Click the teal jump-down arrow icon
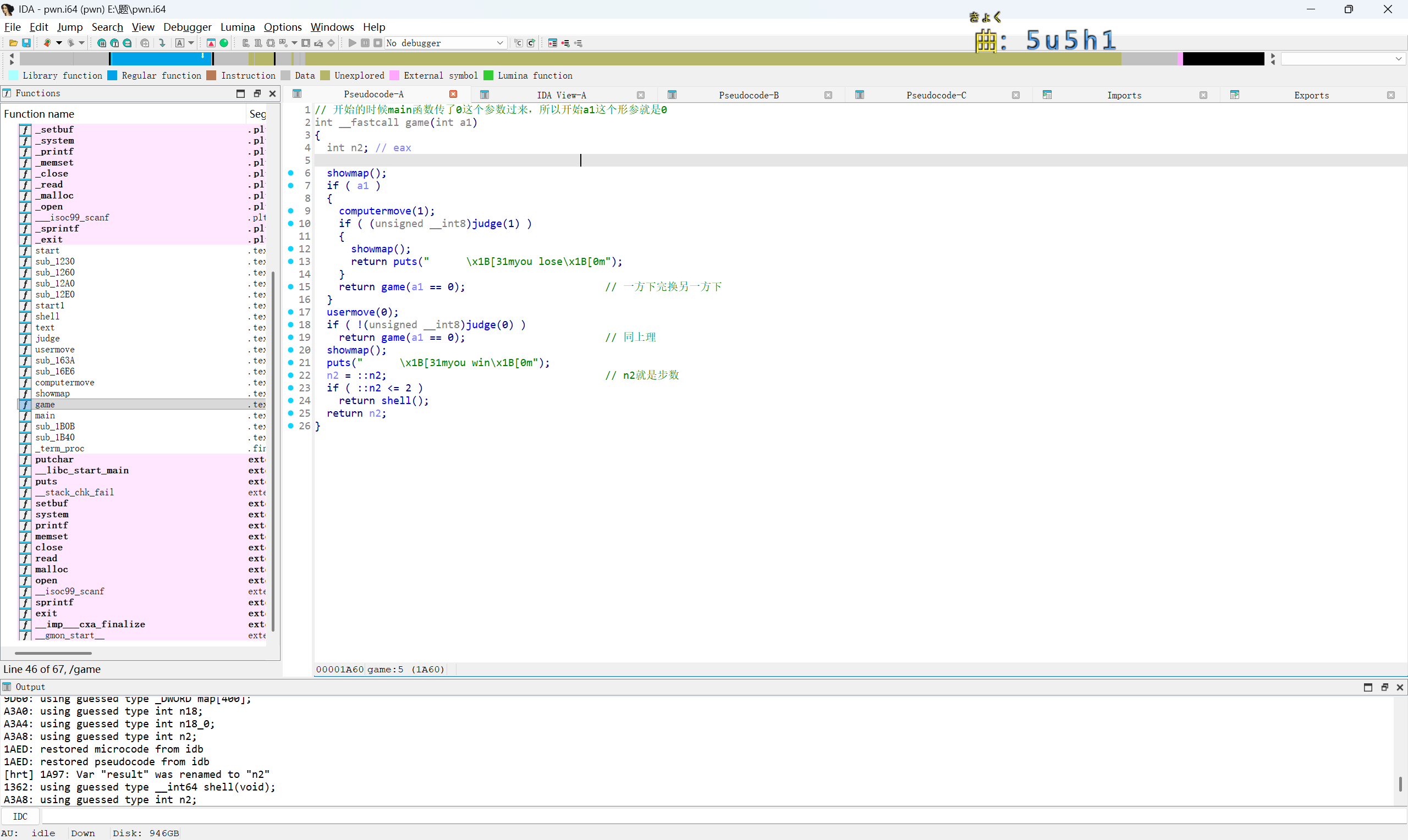 coord(162,43)
